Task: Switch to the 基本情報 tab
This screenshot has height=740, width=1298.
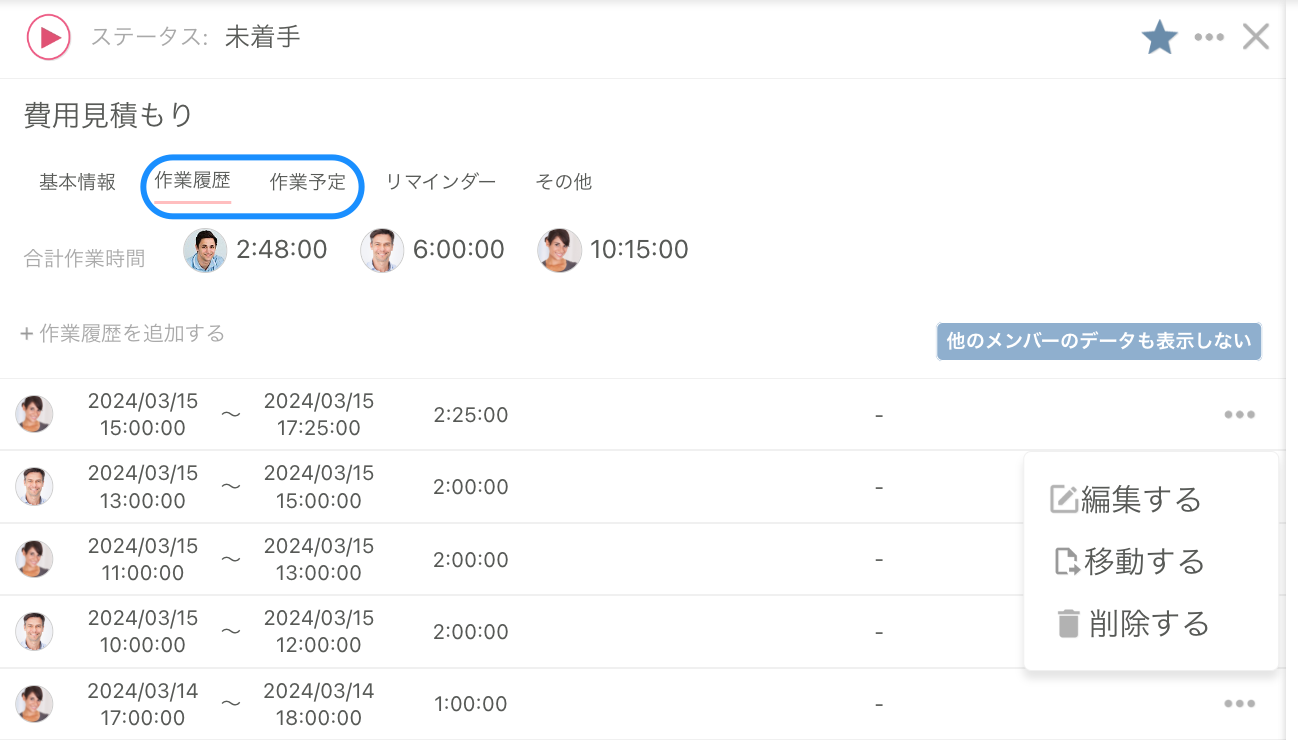Action: [x=76, y=181]
